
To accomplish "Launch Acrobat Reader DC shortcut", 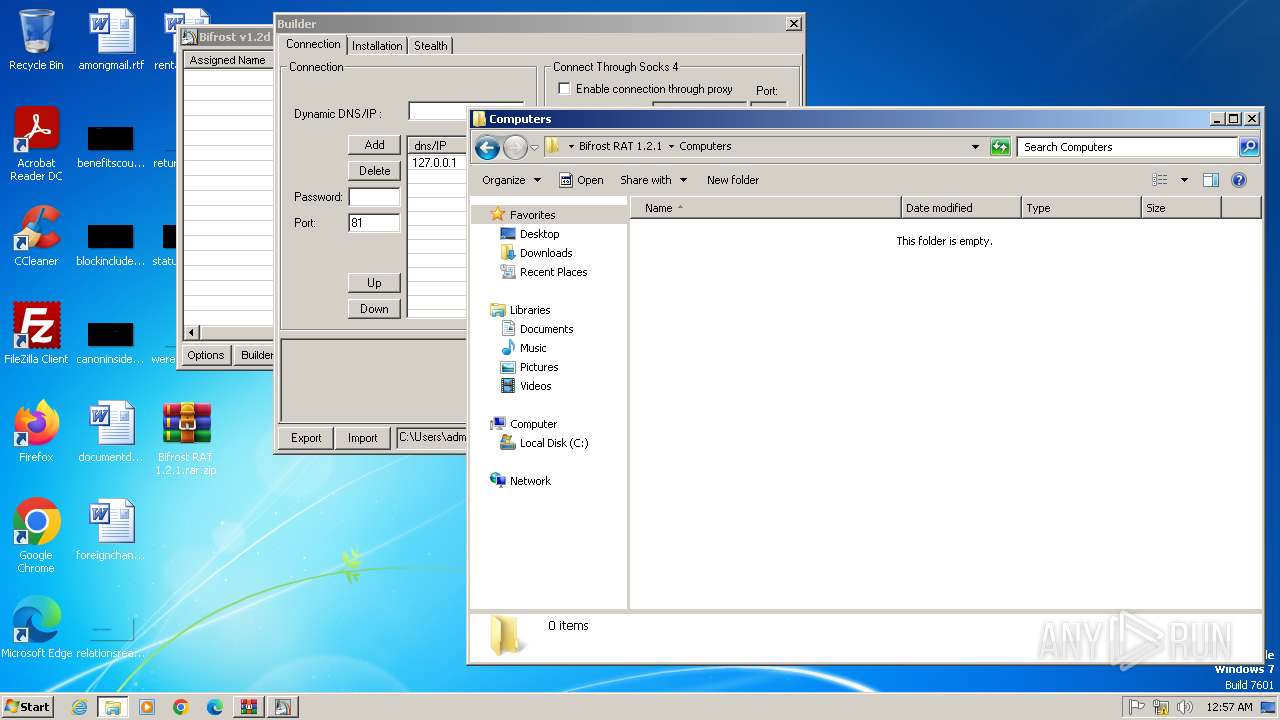I will click(36, 144).
